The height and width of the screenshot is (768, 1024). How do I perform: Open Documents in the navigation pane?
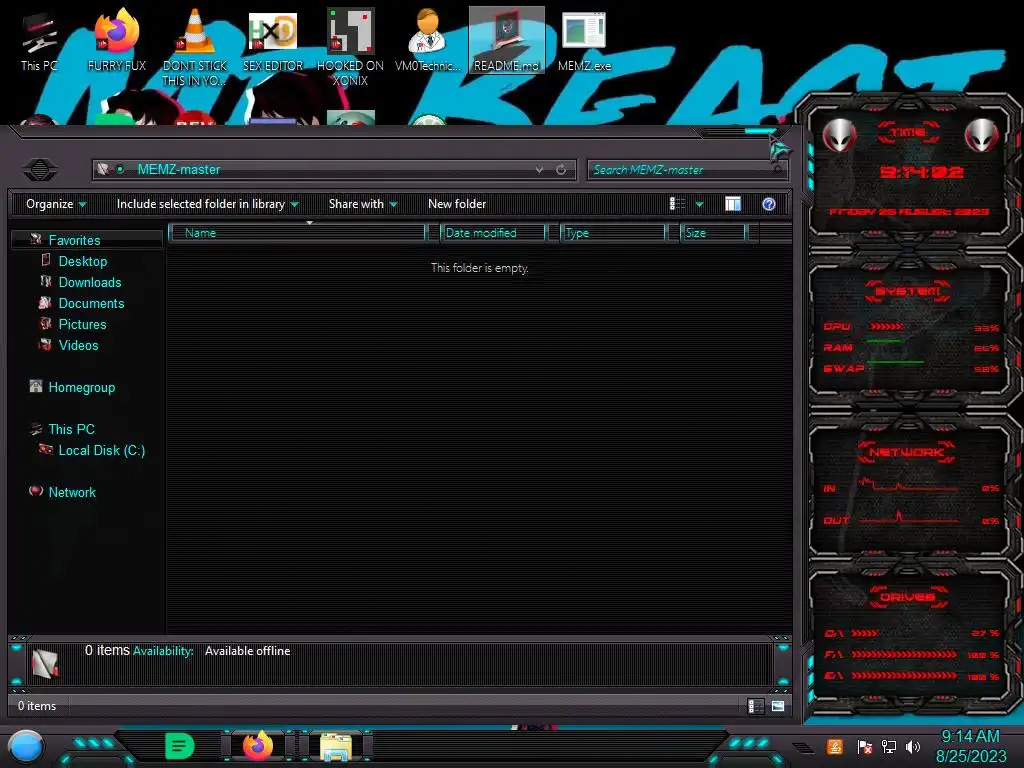pyautogui.click(x=91, y=303)
